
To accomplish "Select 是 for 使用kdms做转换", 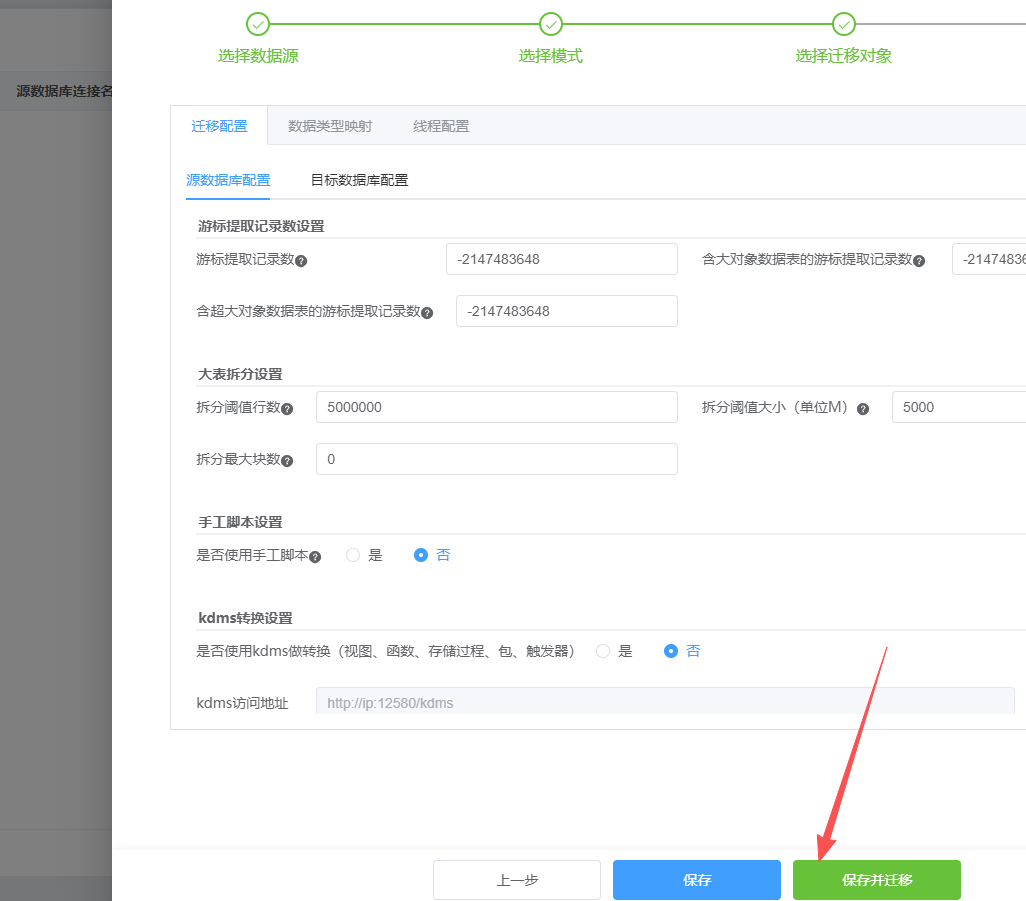I will click(603, 651).
